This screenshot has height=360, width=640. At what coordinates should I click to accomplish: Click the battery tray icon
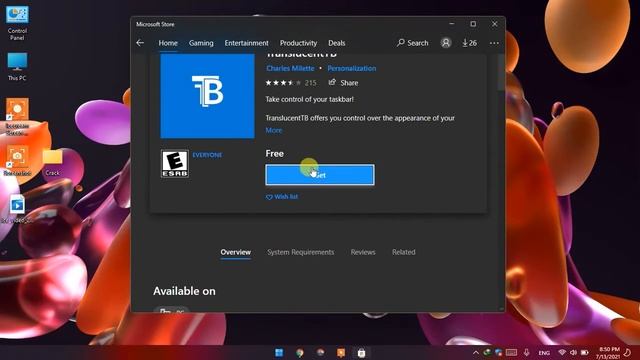point(584,352)
